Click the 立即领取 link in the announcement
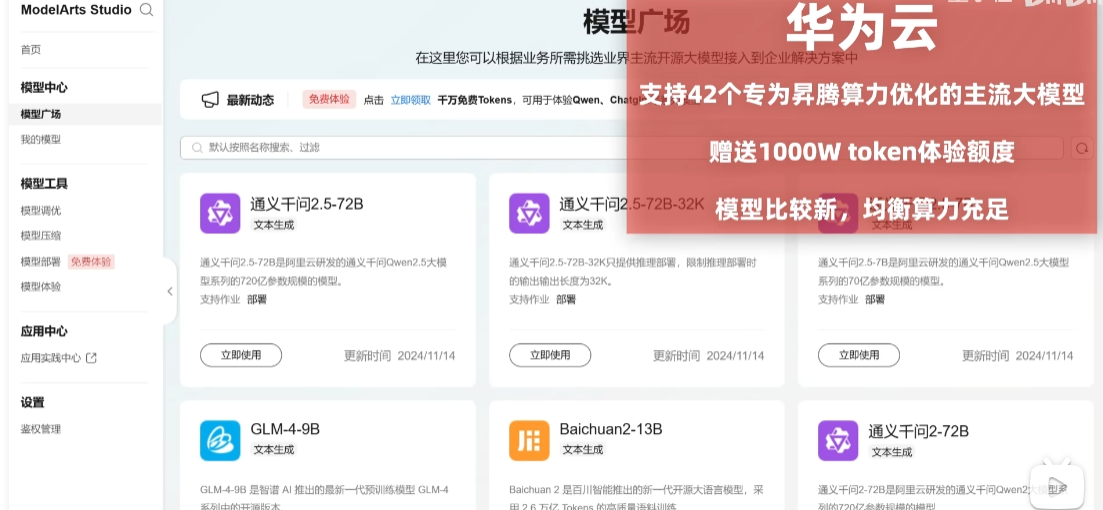The width and height of the screenshot is (1103, 510). (x=410, y=100)
